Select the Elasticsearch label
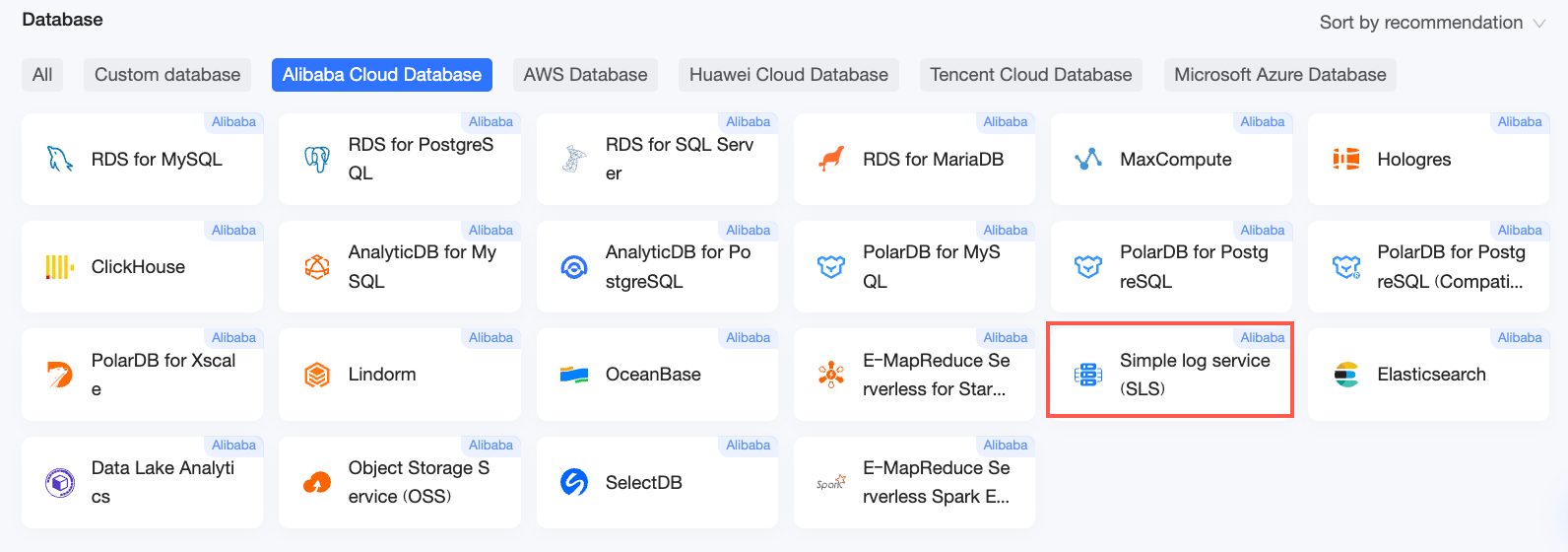This screenshot has width=1568, height=552. coord(1432,375)
